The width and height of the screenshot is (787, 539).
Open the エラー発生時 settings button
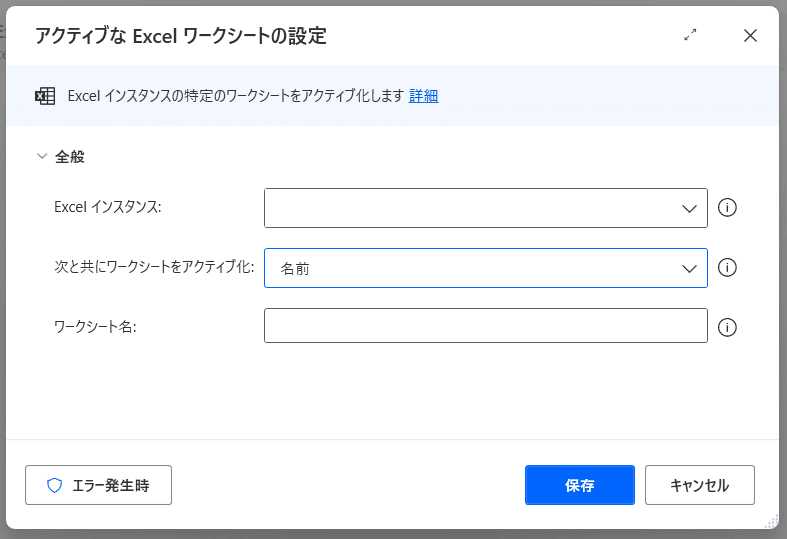[98, 485]
